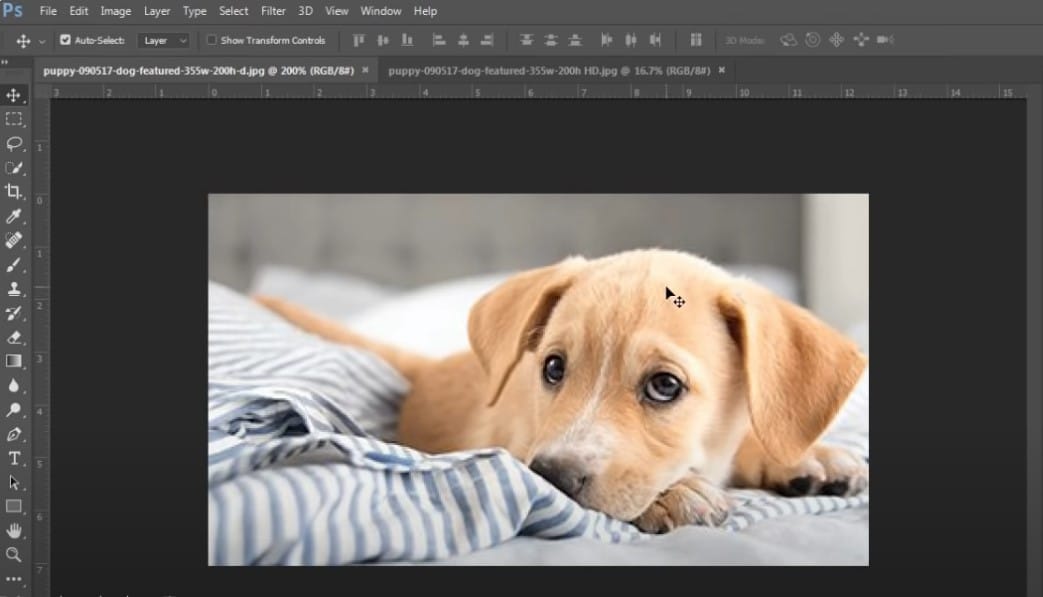Click Distribute Top Edges icon
This screenshot has height=597, width=1043.
[526, 41]
